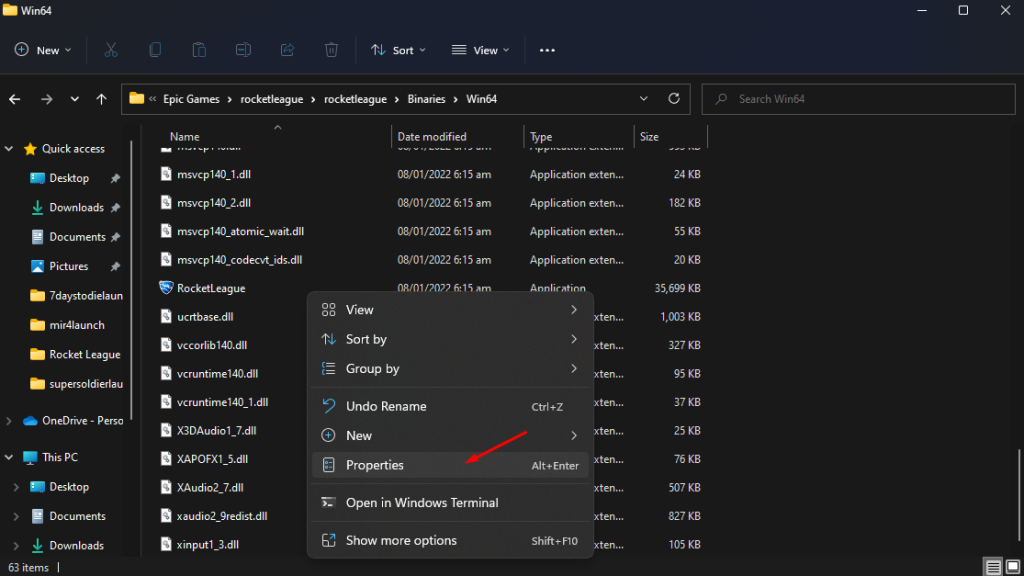Expand Desktop under This PC
The height and width of the screenshot is (576, 1024).
pos(16,487)
